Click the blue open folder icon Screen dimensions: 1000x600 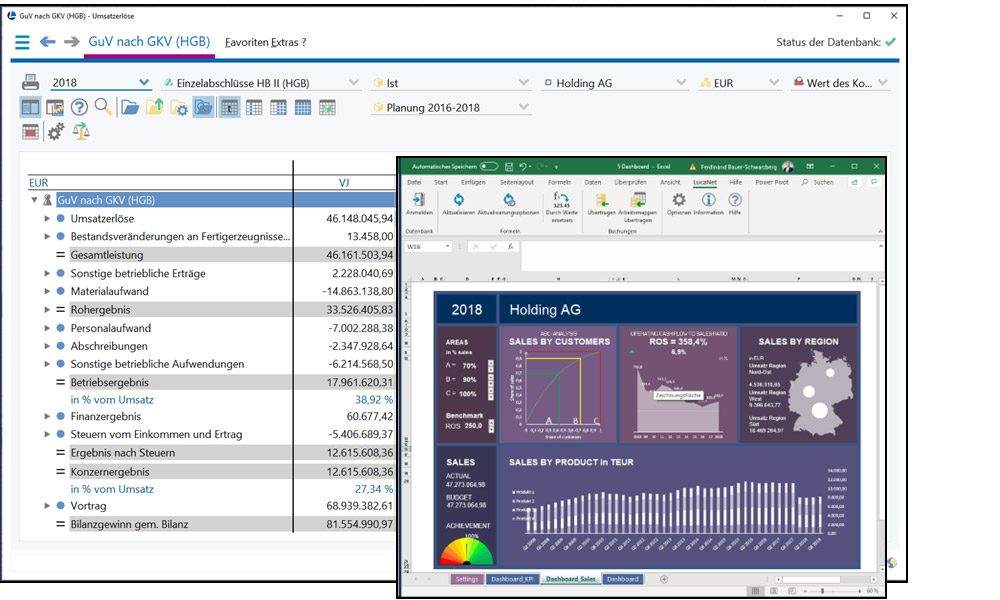[x=130, y=107]
